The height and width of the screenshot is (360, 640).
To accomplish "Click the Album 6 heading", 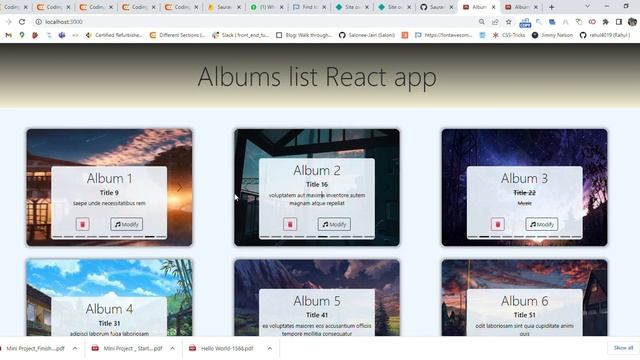I will click(524, 301).
